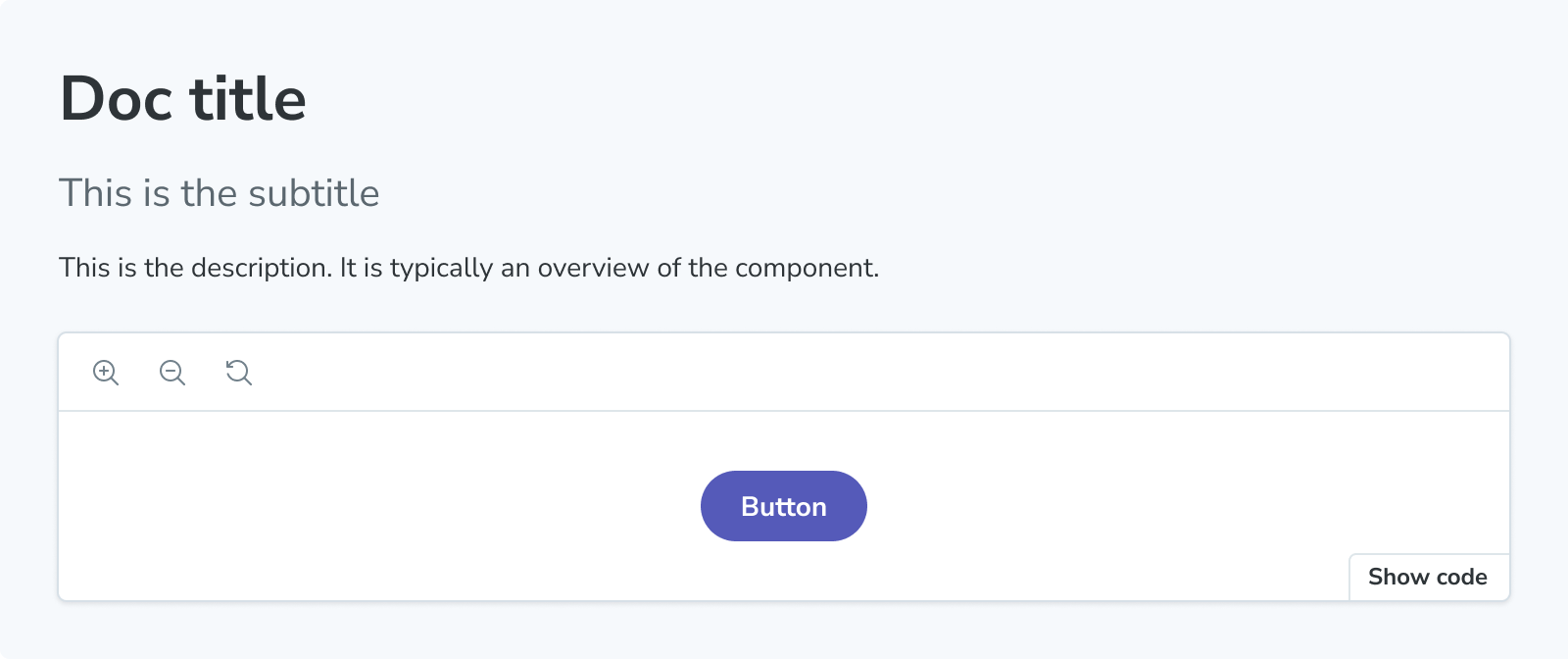Click the Doc title heading

pos(184,97)
